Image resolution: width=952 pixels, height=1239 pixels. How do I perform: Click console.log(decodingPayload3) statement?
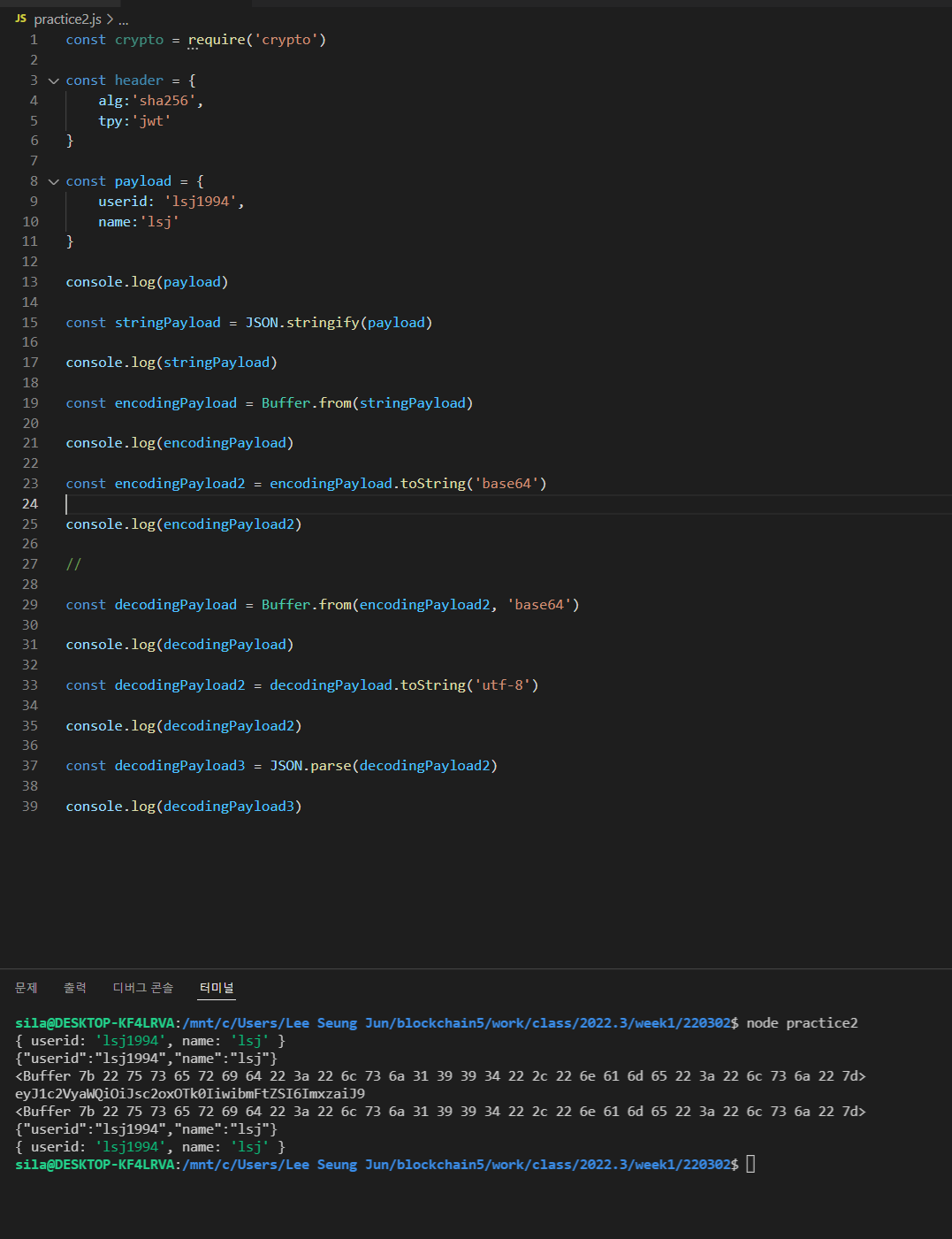[x=184, y=807]
